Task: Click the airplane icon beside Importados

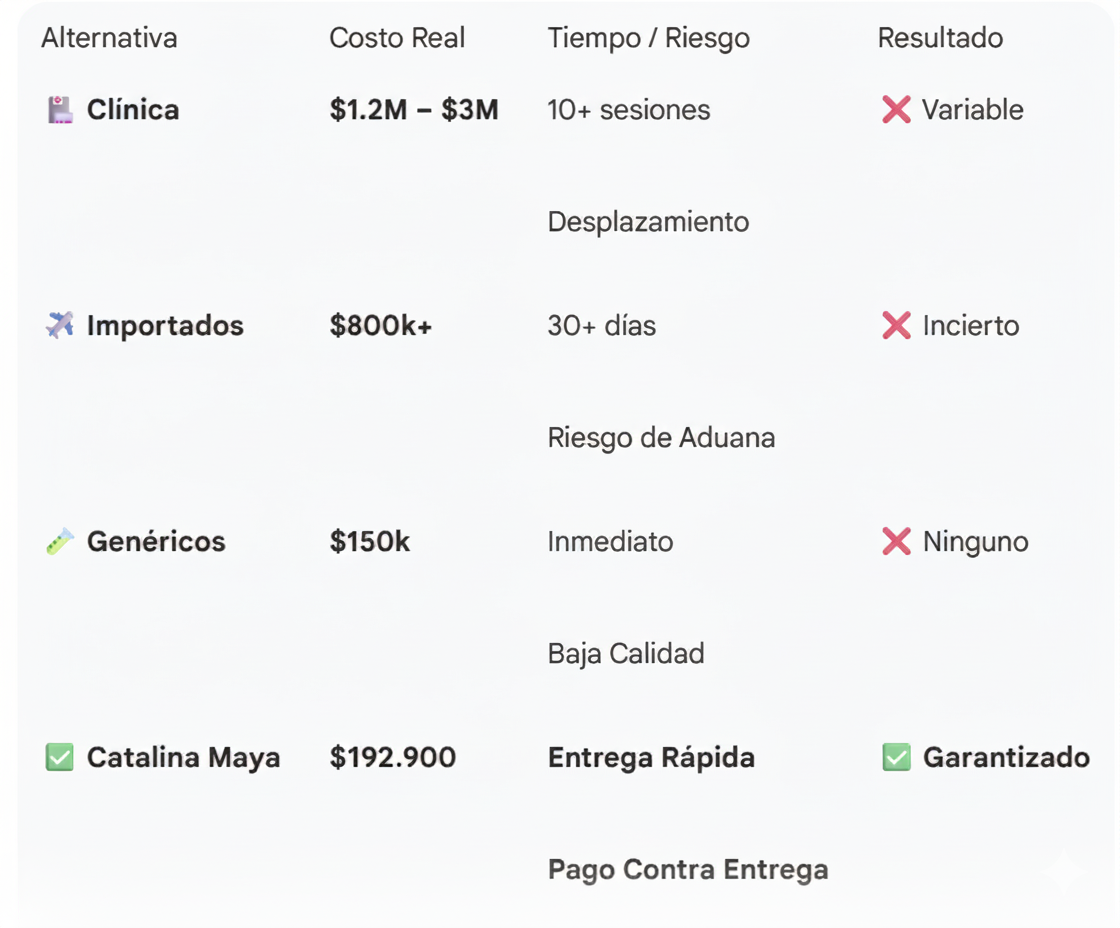Action: (x=60, y=326)
